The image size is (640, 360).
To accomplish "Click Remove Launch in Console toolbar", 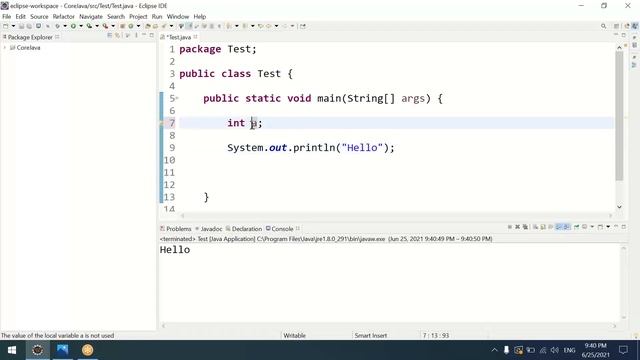I will (518, 227).
